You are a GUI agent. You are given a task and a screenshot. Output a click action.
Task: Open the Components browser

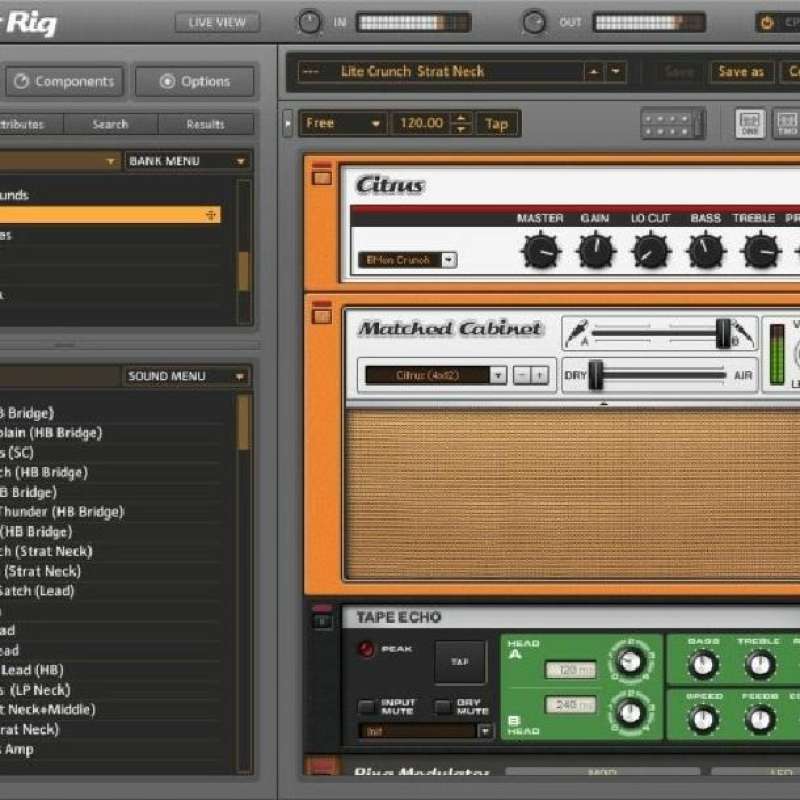pyautogui.click(x=64, y=81)
